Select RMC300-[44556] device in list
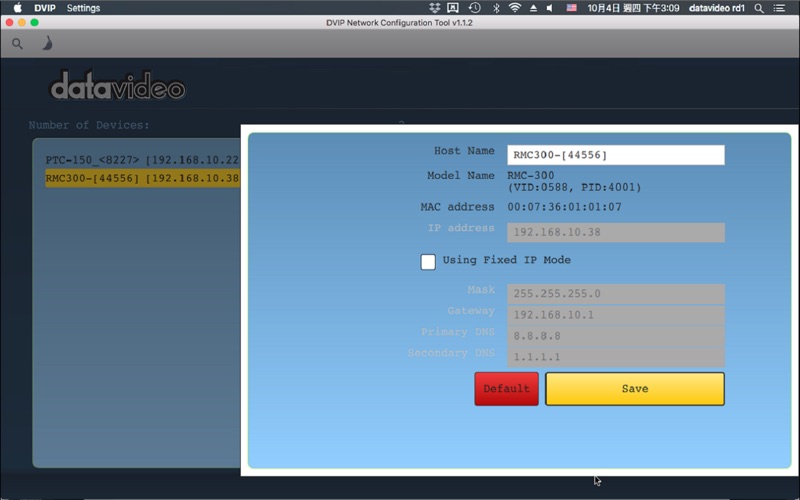800x500 pixels. point(142,178)
